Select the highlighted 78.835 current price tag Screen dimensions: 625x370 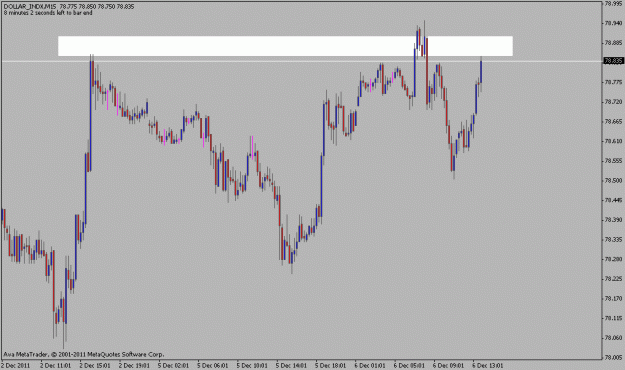613,61
